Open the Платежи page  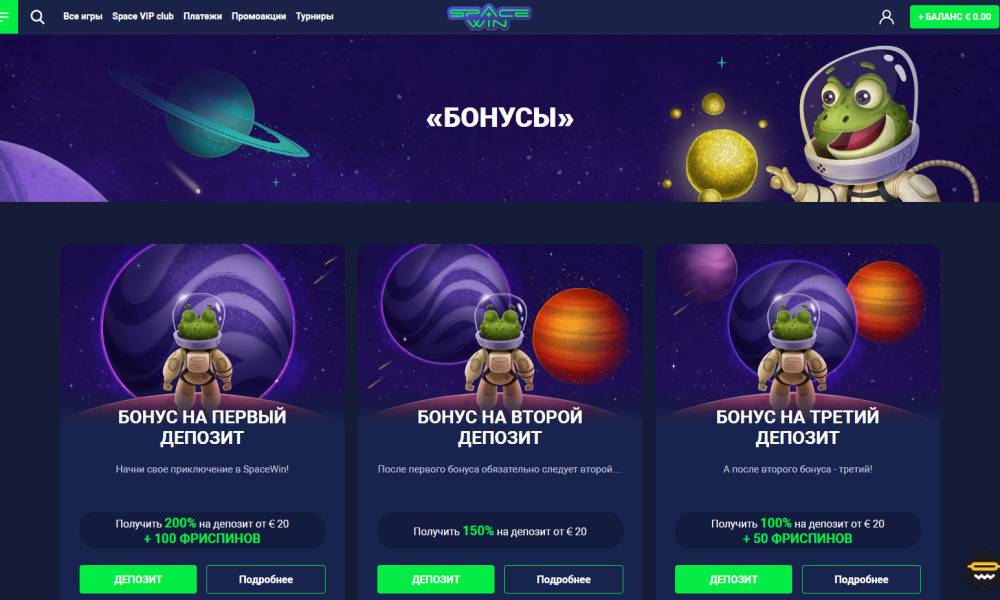tap(203, 17)
